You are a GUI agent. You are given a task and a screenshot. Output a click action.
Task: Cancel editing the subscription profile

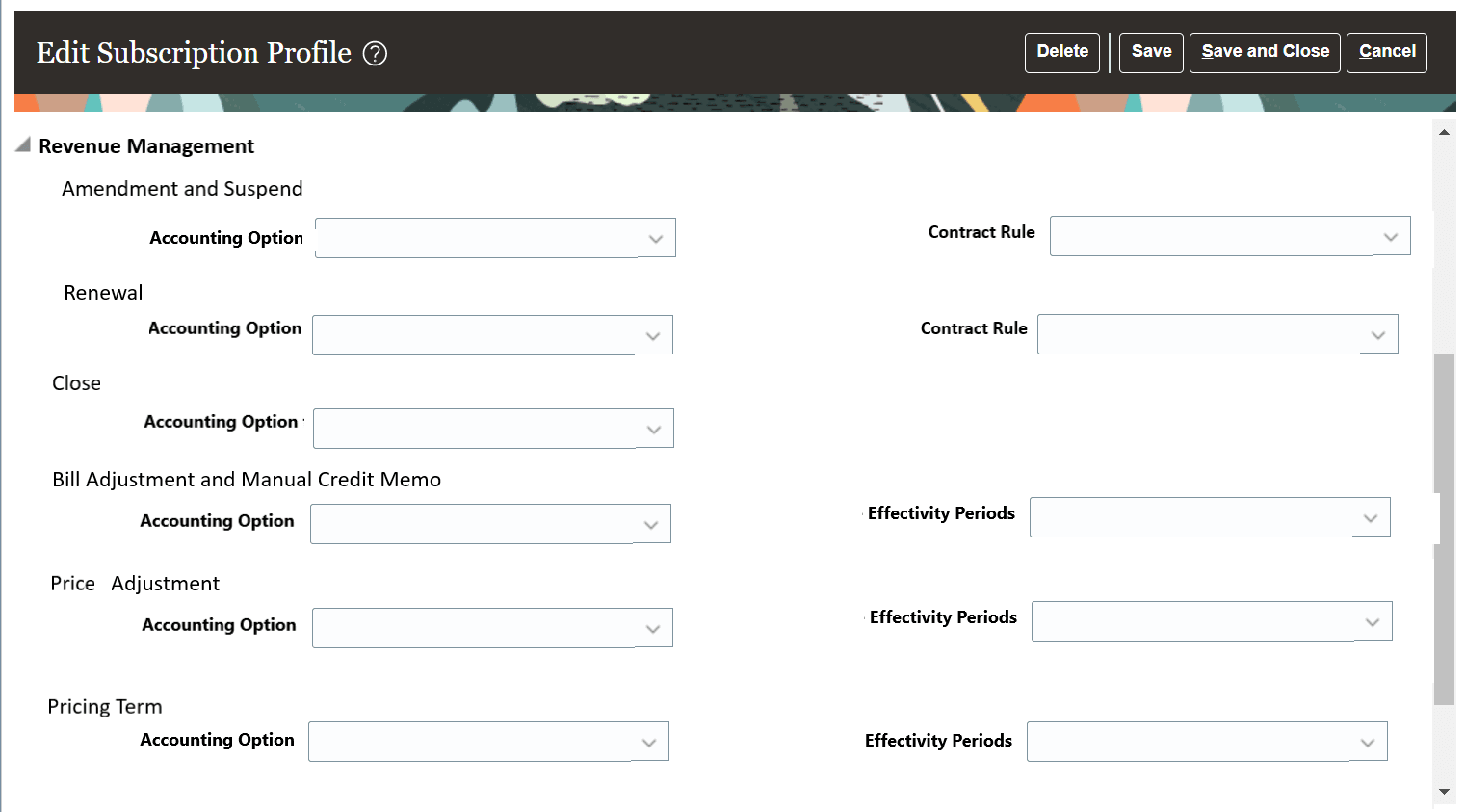click(1387, 52)
